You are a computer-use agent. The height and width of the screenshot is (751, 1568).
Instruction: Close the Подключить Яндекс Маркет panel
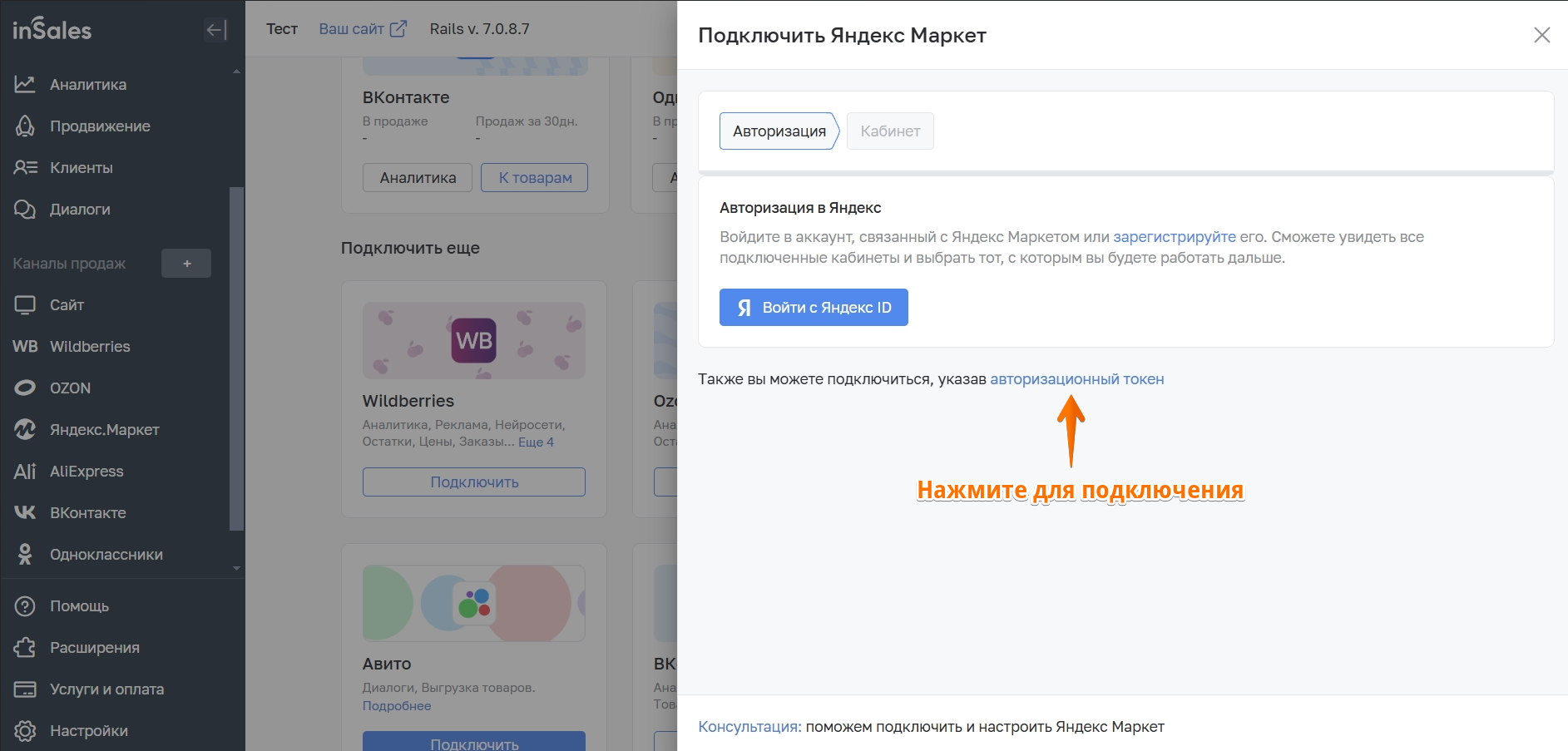click(x=1541, y=35)
